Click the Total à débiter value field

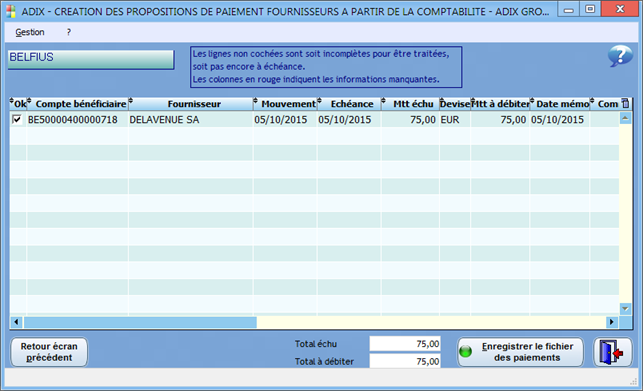(405, 361)
